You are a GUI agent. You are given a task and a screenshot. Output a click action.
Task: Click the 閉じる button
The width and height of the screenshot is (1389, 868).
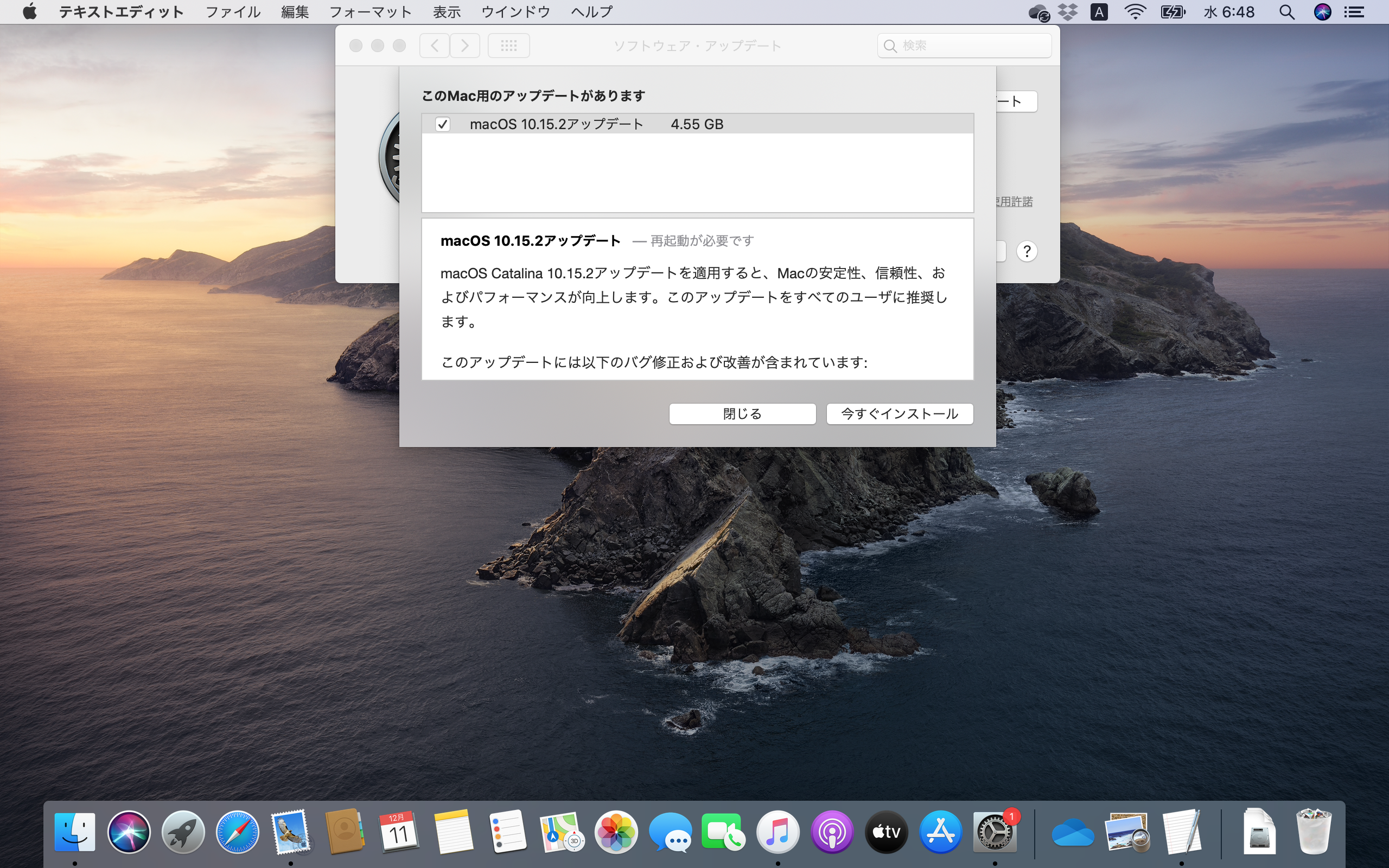[742, 413]
